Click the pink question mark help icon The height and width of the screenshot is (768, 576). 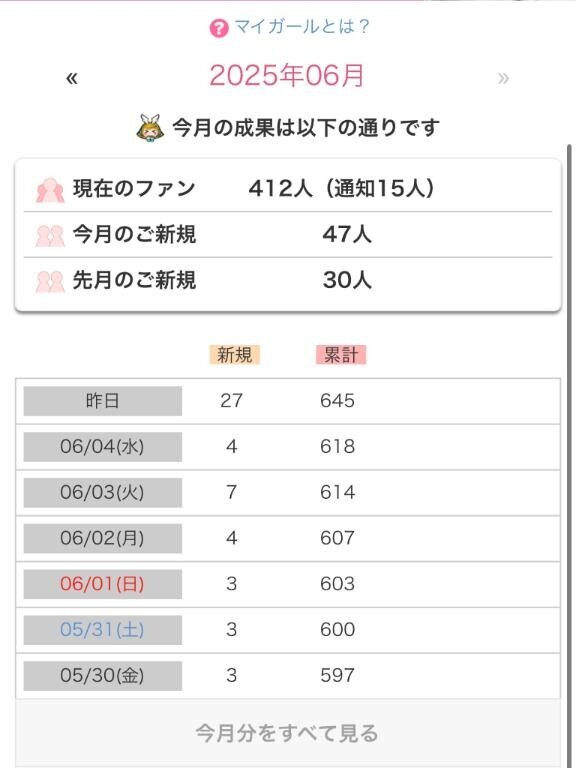(x=219, y=28)
